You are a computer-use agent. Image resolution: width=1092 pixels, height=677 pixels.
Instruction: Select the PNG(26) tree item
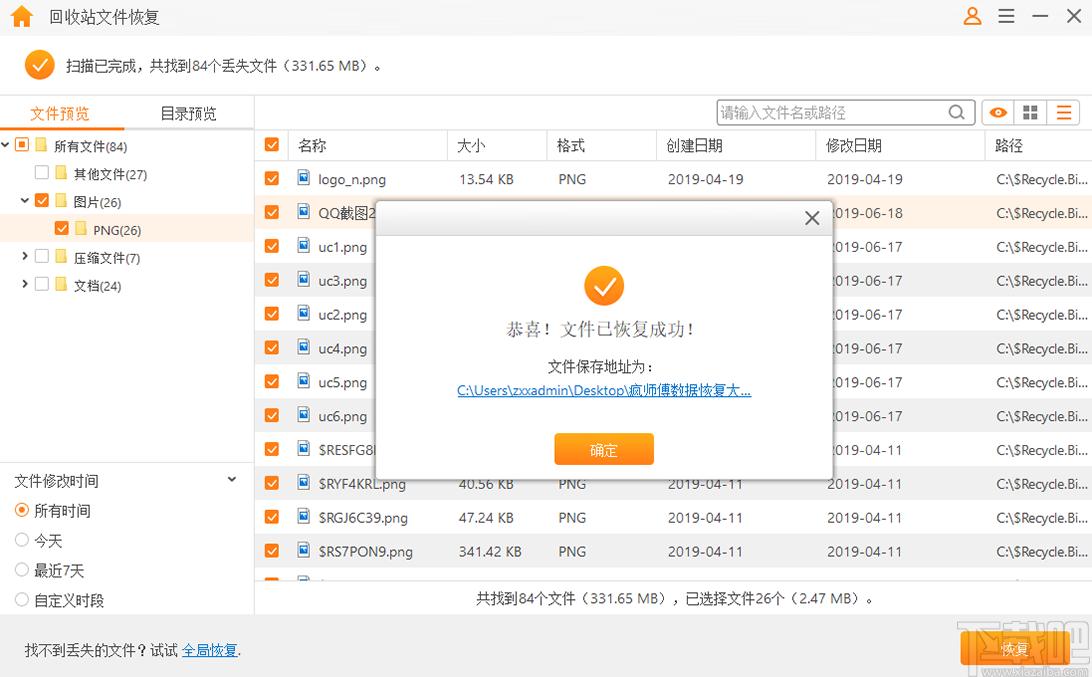[x=117, y=230]
